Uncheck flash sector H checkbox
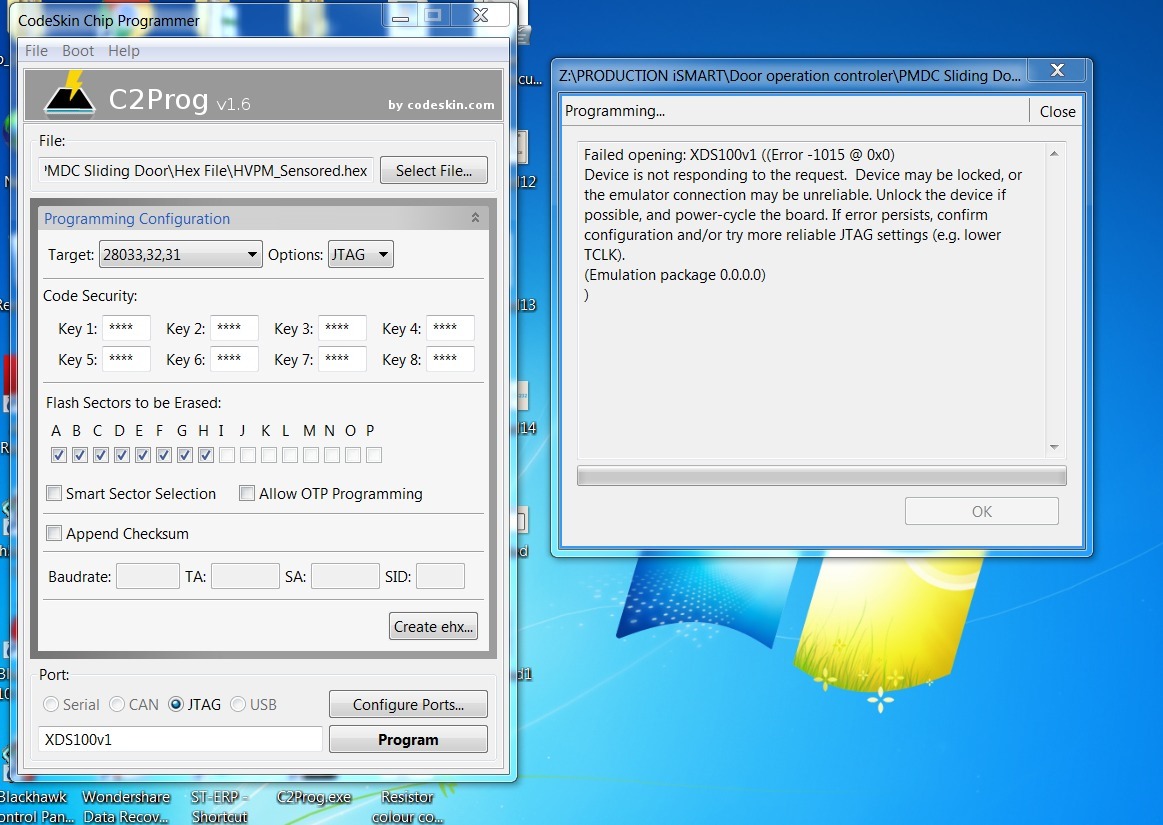 (x=206, y=455)
